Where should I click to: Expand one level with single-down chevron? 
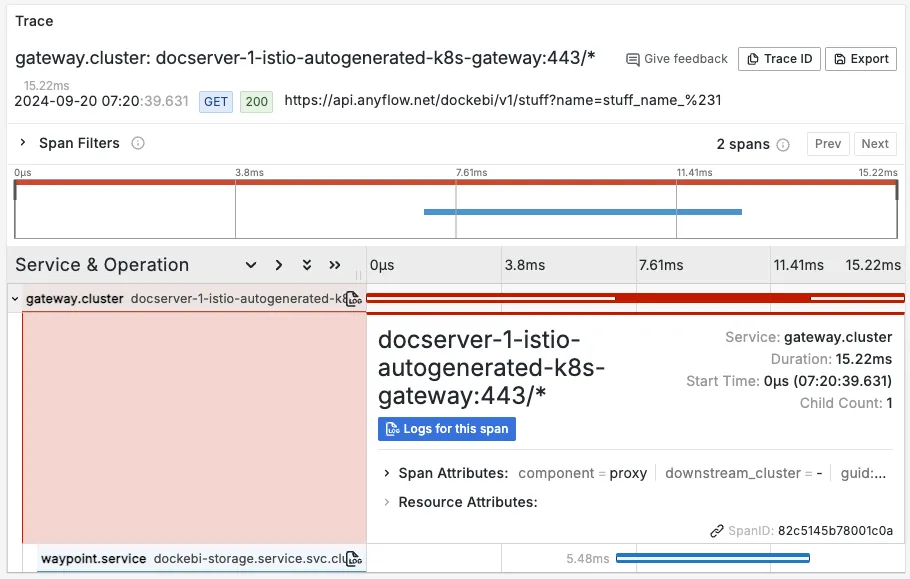251,265
